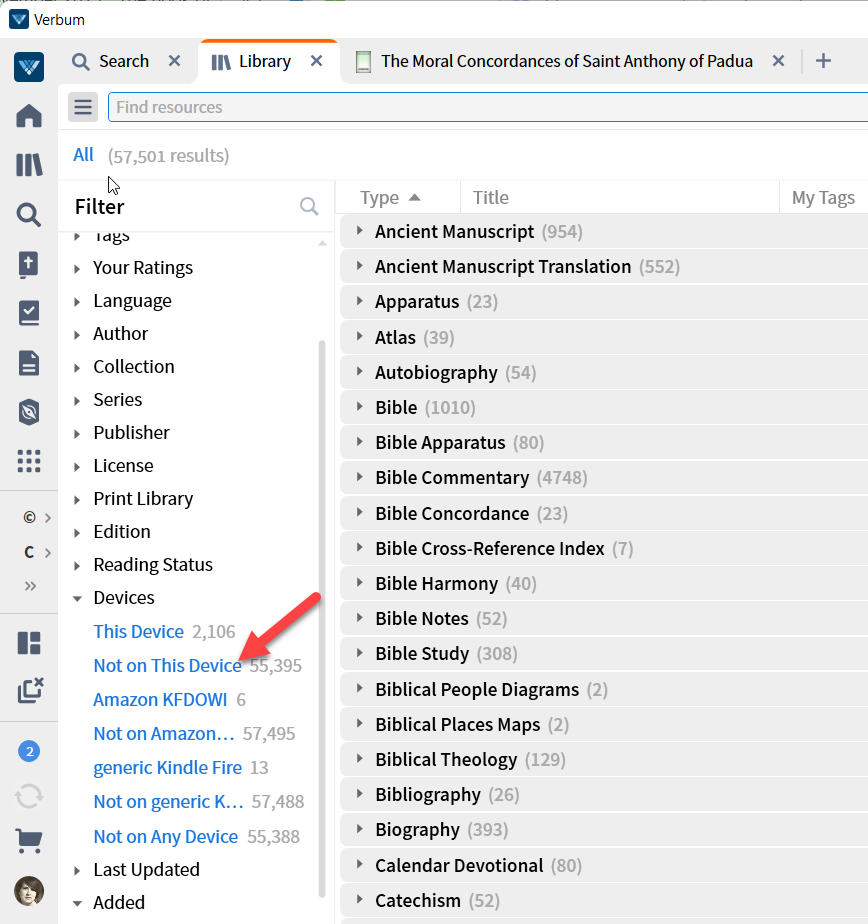Filter by generic Kindle Fire
The width and height of the screenshot is (868, 924).
[x=167, y=768]
